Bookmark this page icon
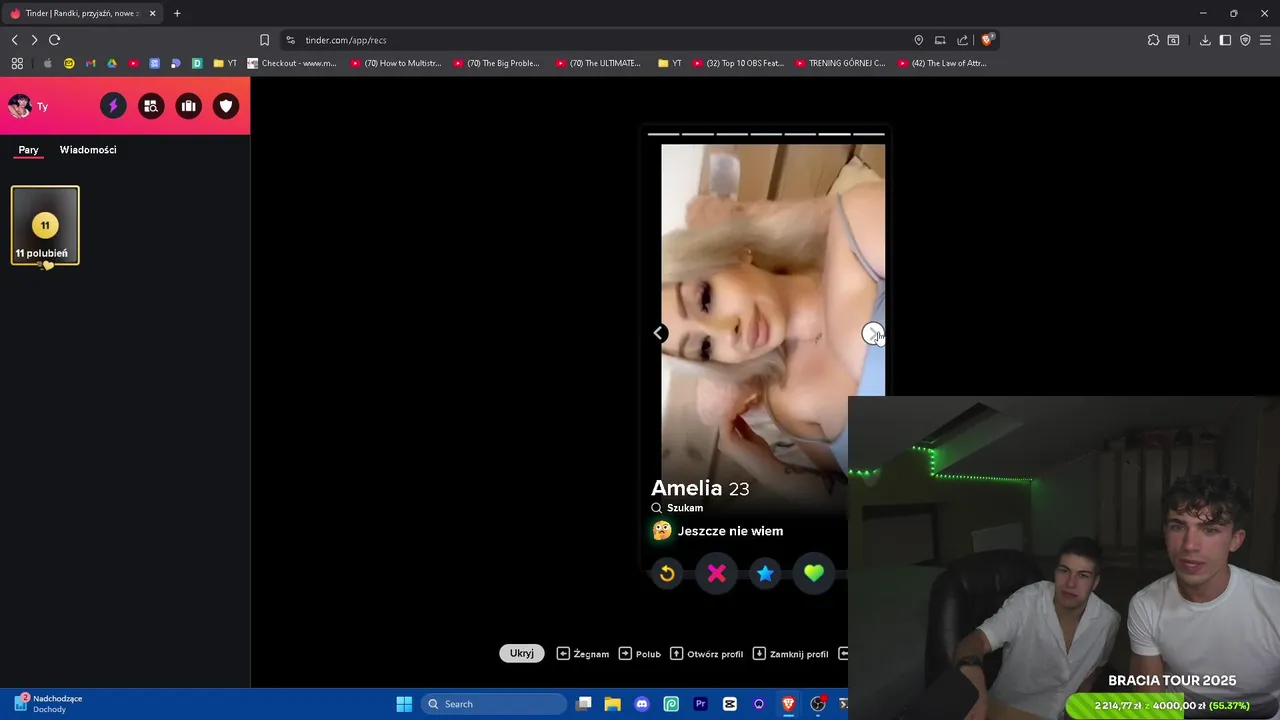The image size is (1280, 720). (264, 40)
